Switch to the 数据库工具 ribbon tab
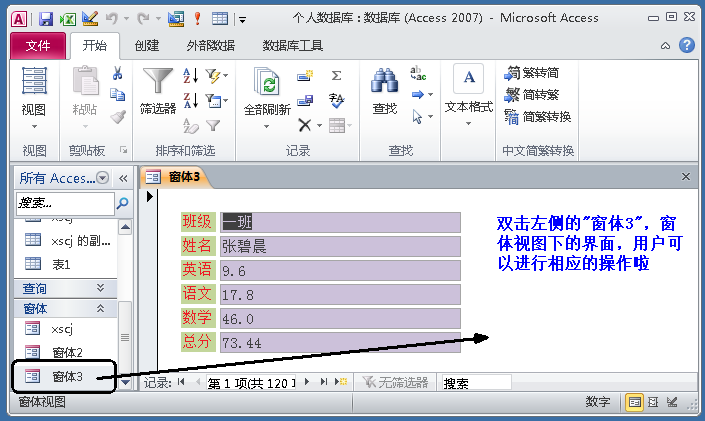The width and height of the screenshot is (705, 421). pyautogui.click(x=293, y=45)
